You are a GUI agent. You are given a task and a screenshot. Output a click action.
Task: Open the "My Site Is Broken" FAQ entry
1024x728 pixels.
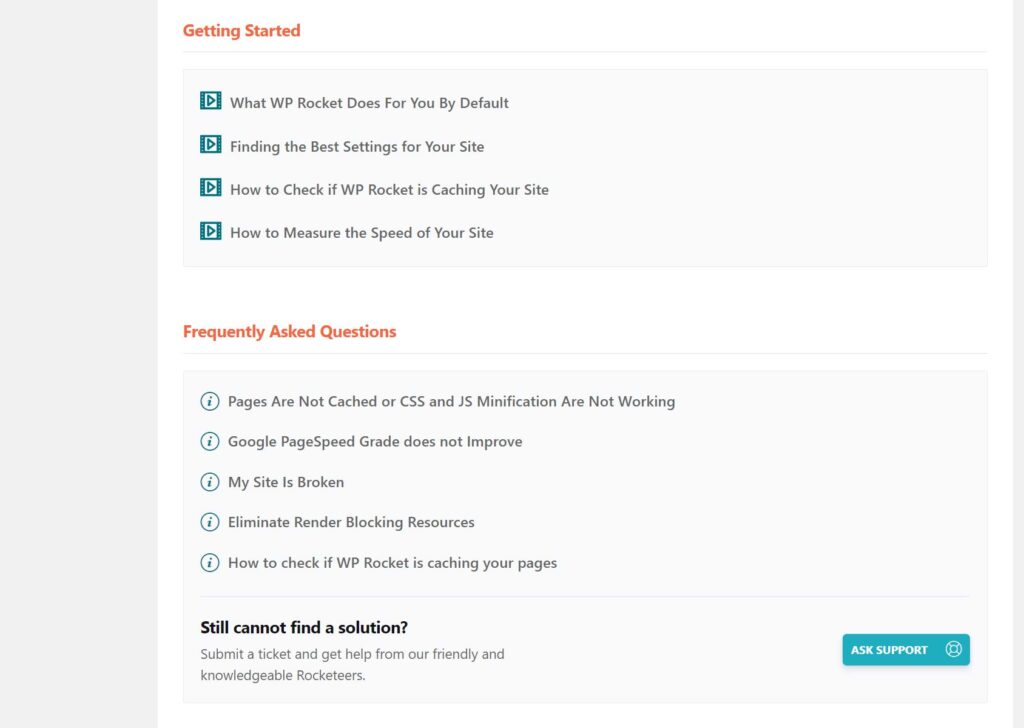pyautogui.click(x=286, y=481)
